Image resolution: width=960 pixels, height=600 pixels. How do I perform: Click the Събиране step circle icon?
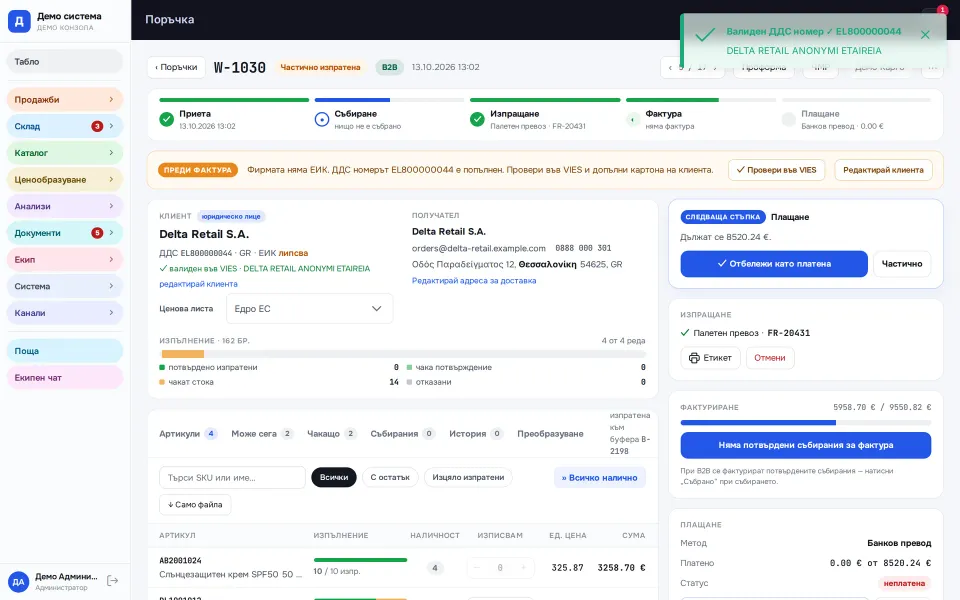[x=322, y=119]
